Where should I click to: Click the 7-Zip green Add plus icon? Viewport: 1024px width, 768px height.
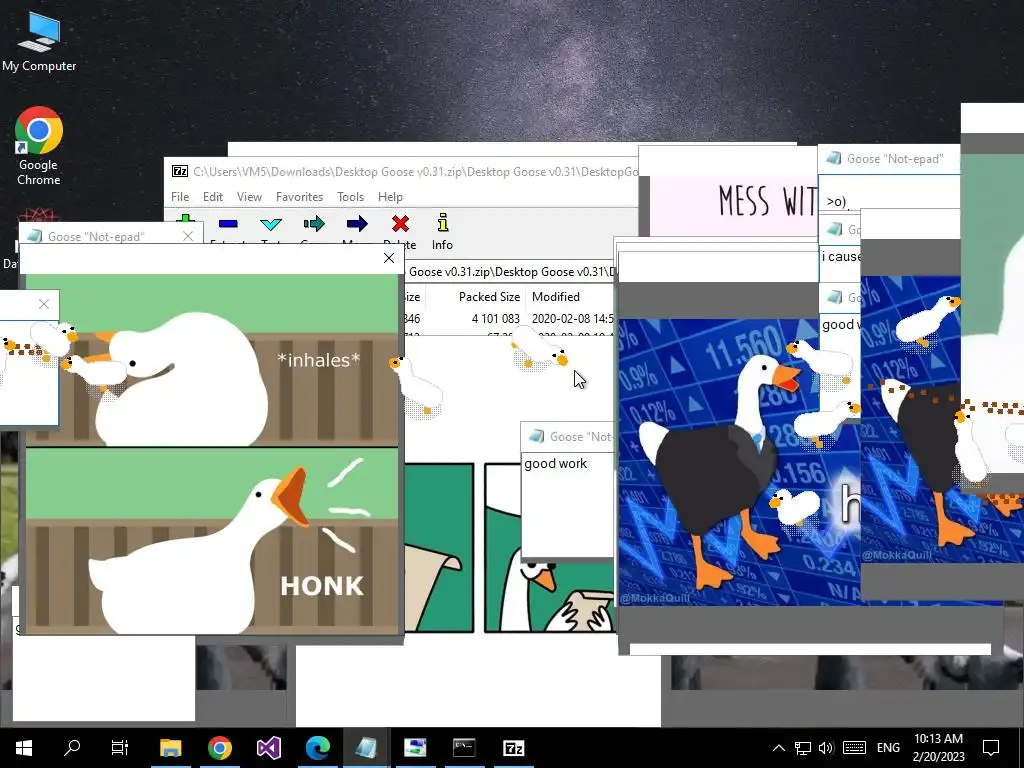(x=185, y=220)
